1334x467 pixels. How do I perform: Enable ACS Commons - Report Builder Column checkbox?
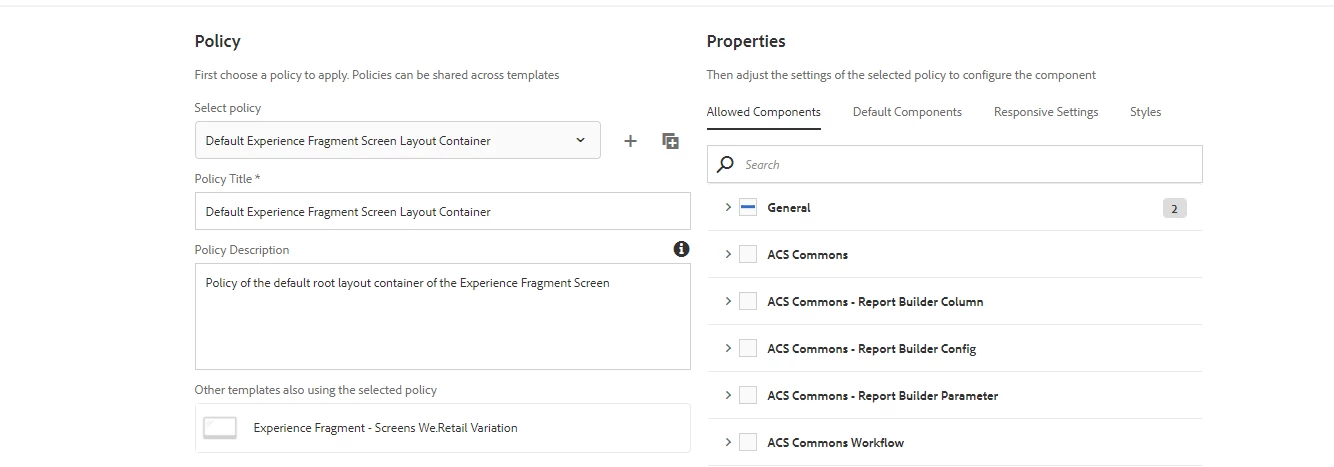click(748, 302)
